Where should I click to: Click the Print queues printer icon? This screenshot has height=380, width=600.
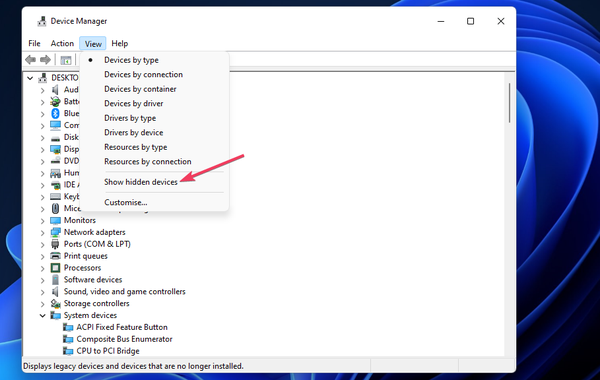(55, 256)
